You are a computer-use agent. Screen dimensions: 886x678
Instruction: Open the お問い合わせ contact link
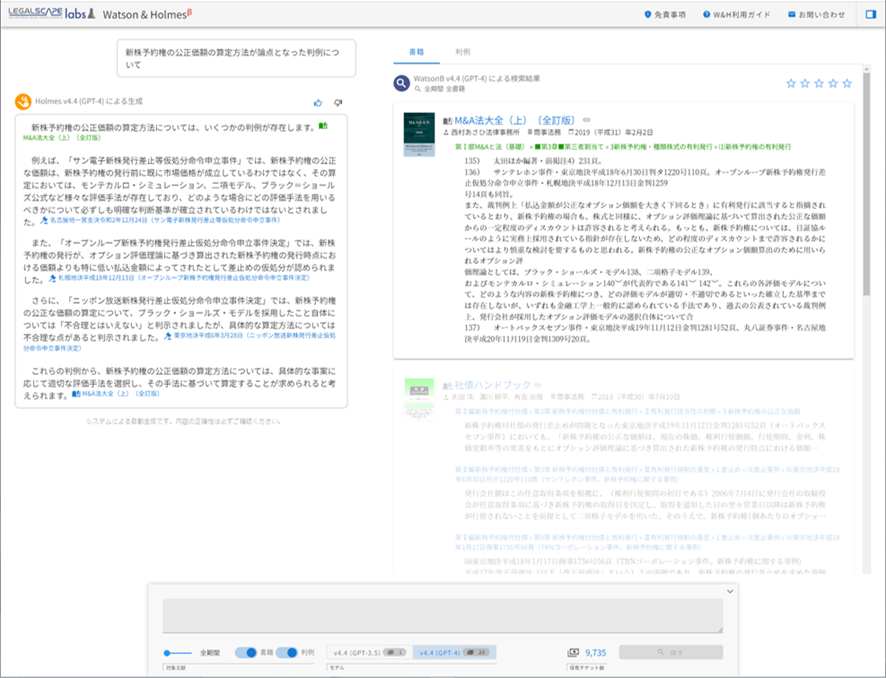click(x=816, y=15)
